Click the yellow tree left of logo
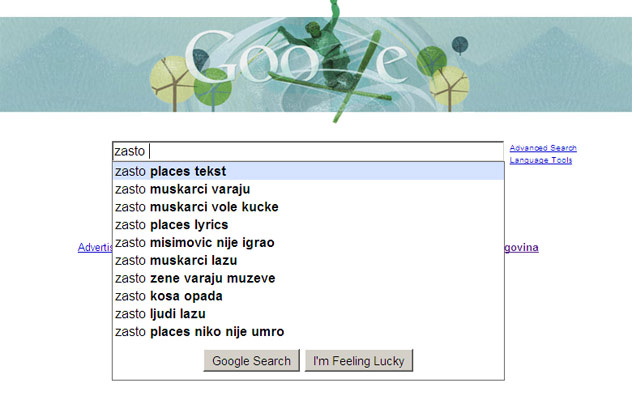 tap(171, 83)
